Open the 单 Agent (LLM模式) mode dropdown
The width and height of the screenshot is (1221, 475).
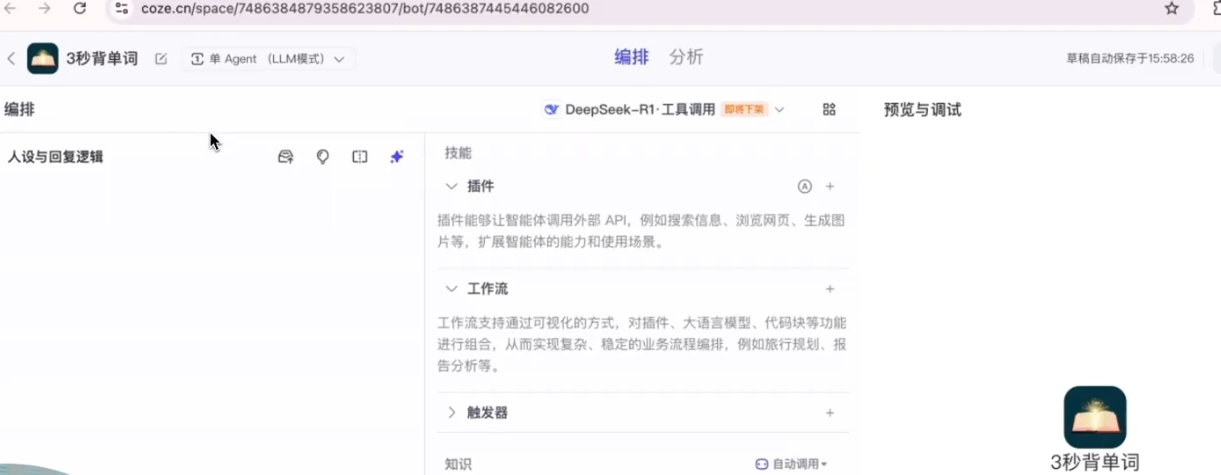click(x=267, y=59)
